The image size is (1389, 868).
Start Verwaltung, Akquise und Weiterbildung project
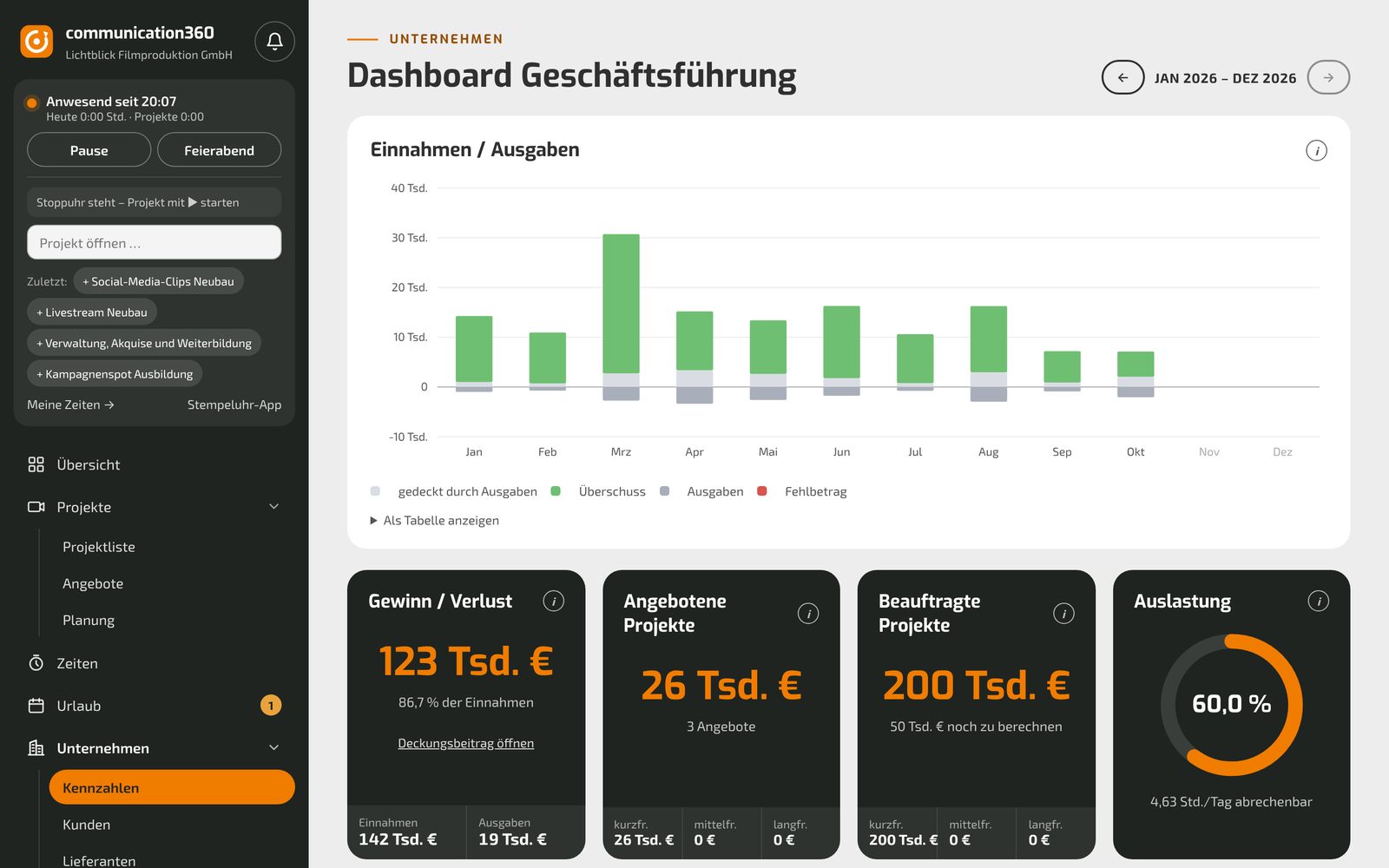coord(144,343)
